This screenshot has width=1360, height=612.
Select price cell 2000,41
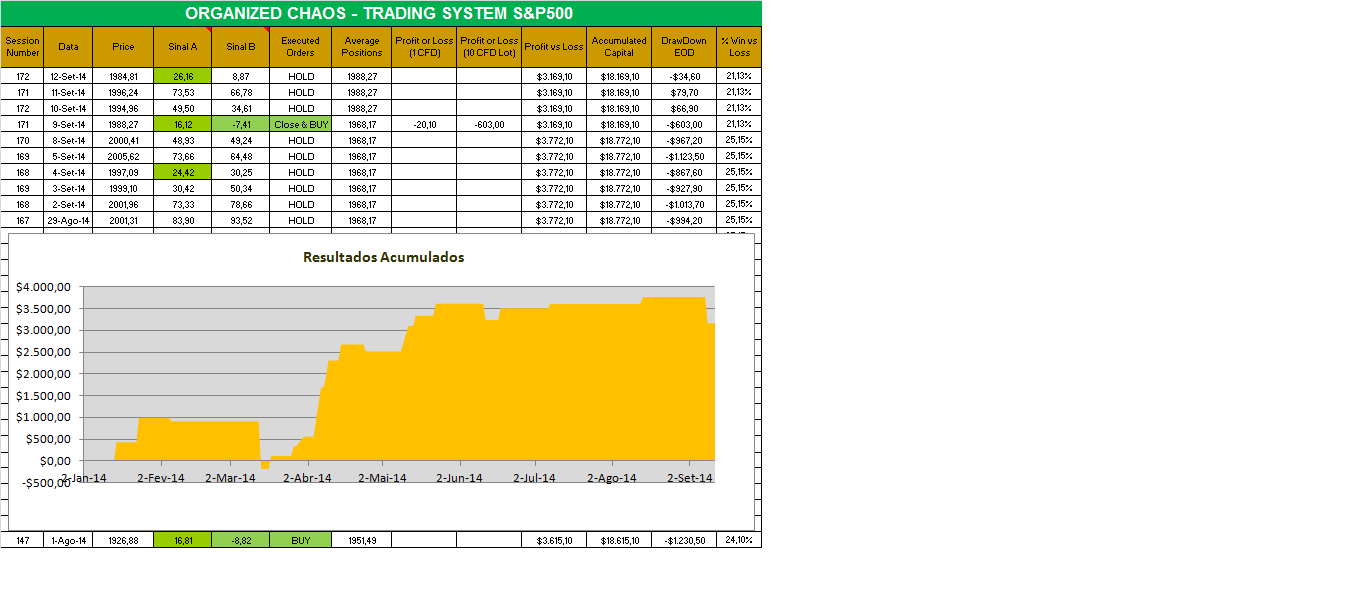123,140
